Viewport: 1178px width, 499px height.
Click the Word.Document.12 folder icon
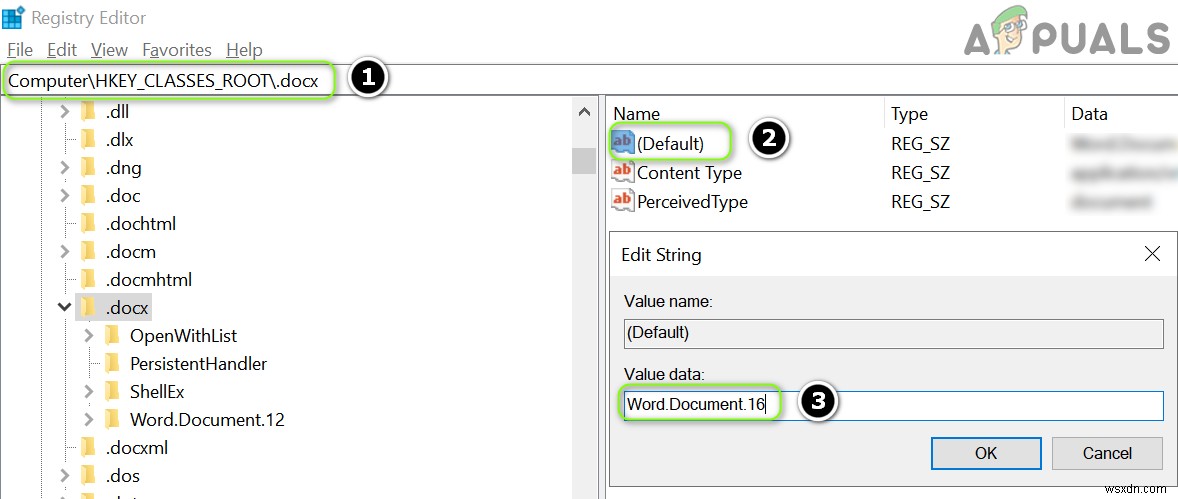(x=112, y=419)
